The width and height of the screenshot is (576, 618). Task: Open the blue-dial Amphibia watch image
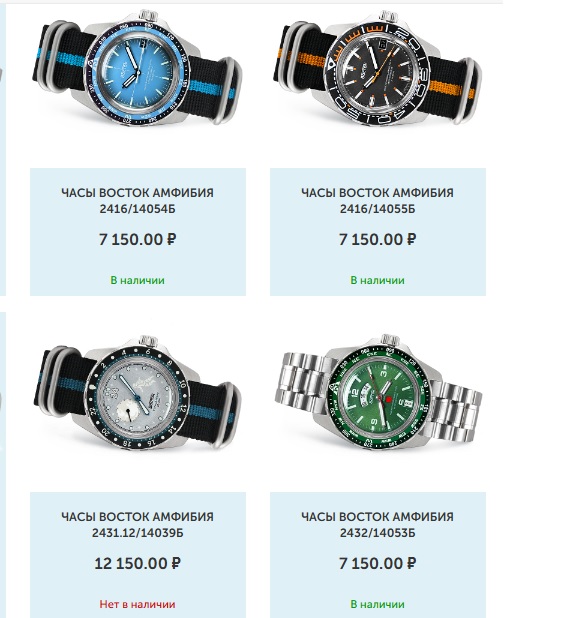(137, 68)
